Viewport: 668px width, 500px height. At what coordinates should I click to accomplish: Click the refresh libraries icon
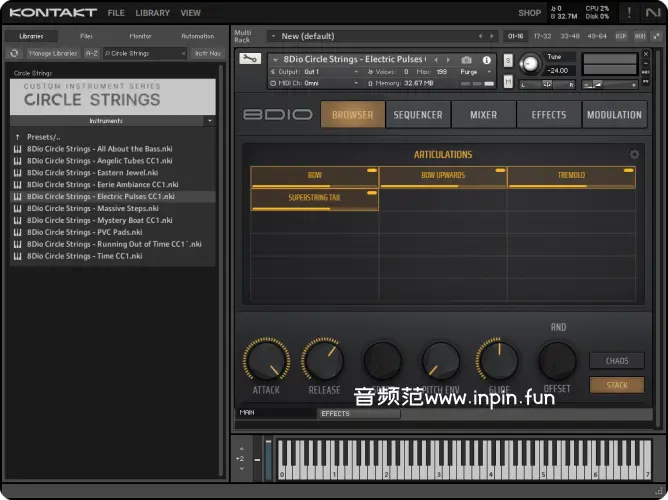[15, 52]
